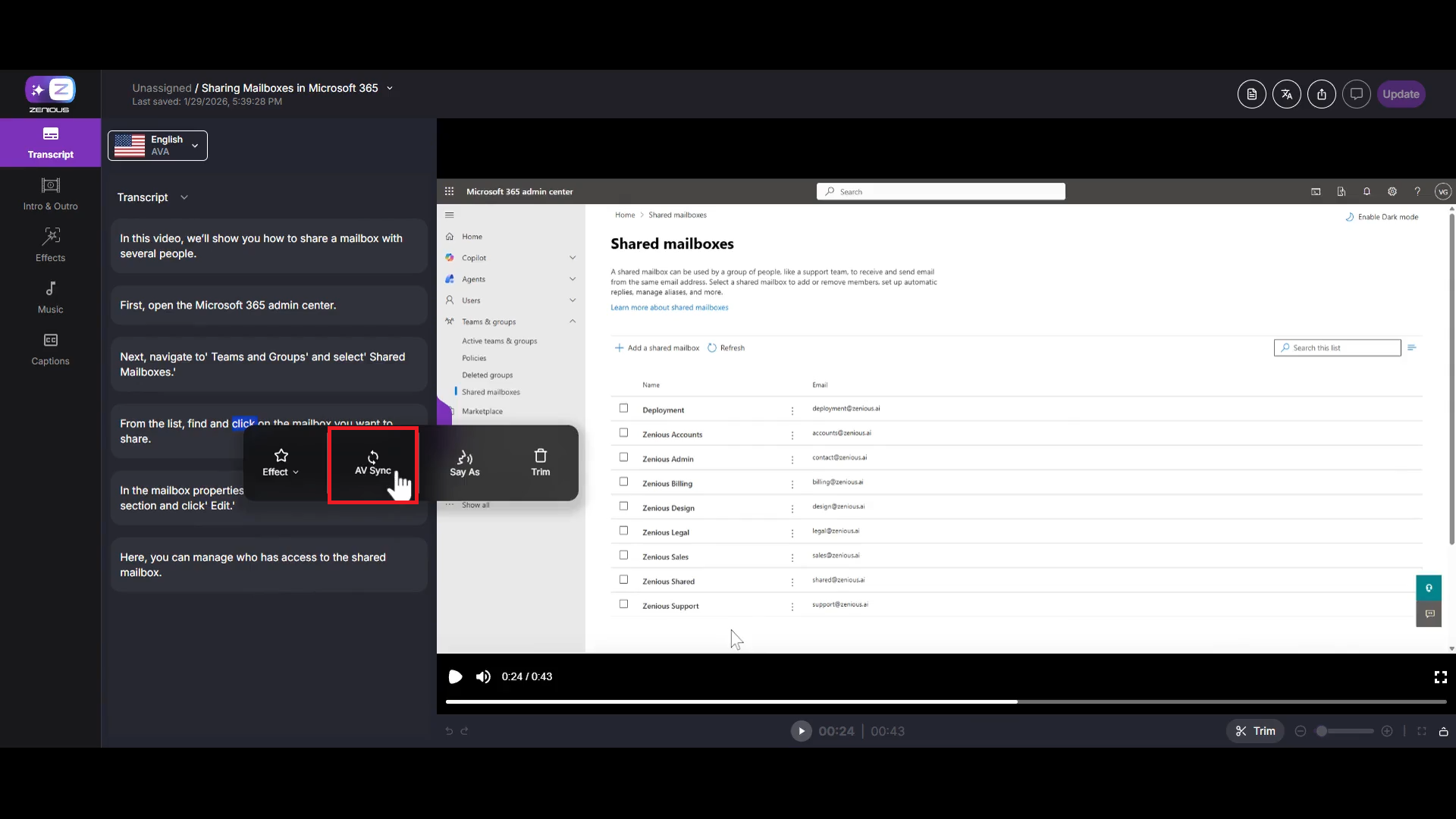Play the video in preview
The height and width of the screenshot is (819, 1456).
pos(455,676)
